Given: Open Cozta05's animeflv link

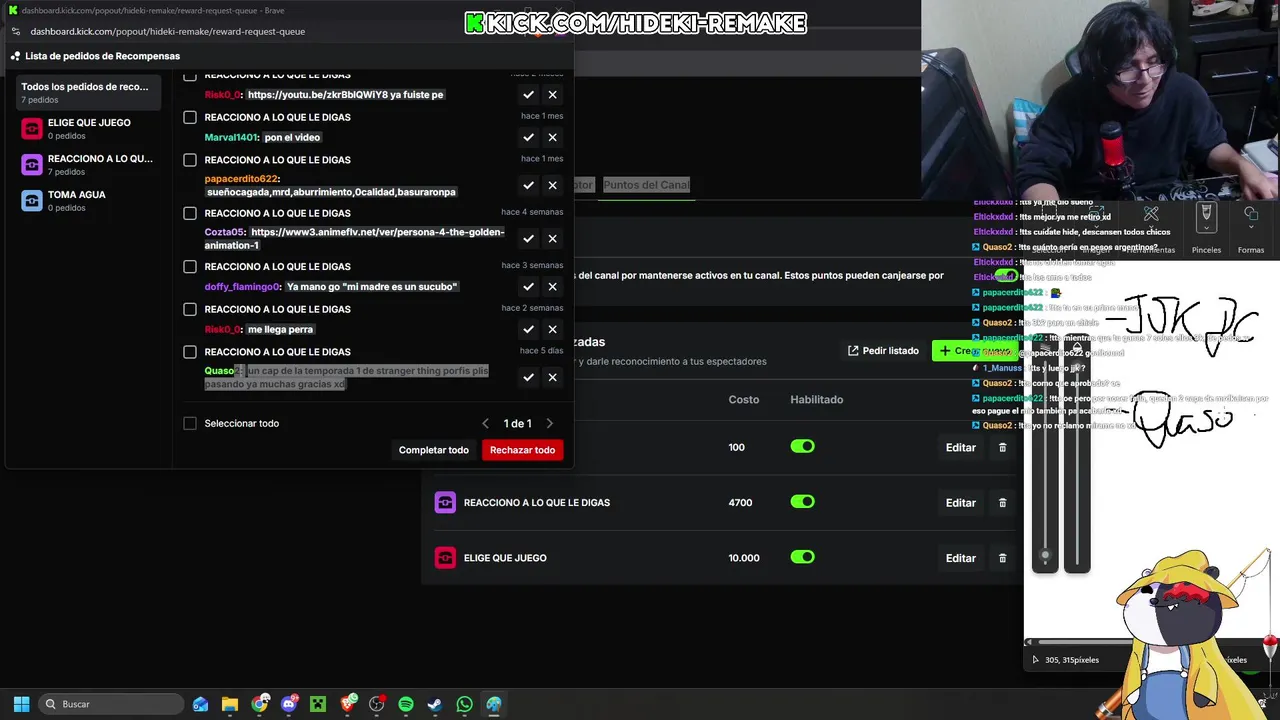Looking at the screenshot, I should point(355,238).
